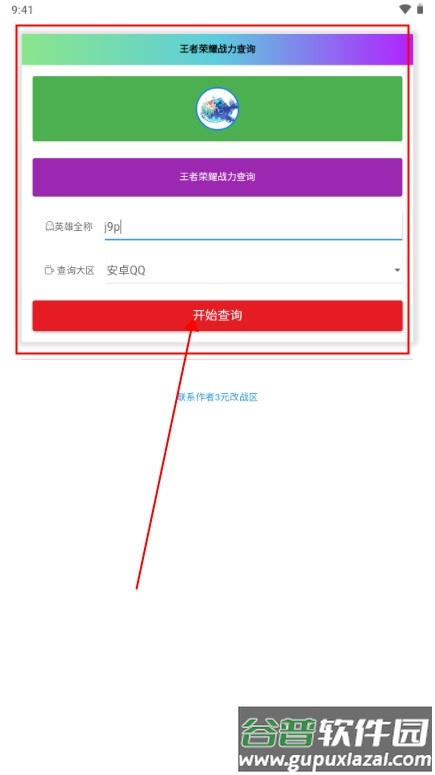Click the cup icon beside 查询大区
This screenshot has width=435, height=775.
coord(49,270)
